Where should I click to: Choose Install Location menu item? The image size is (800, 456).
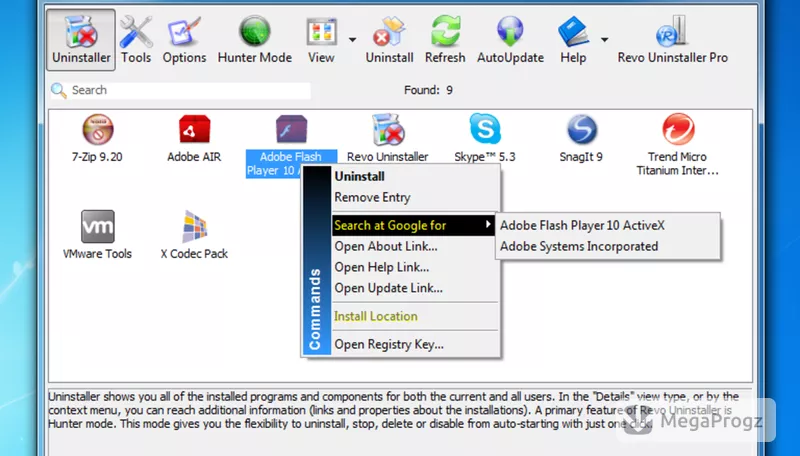point(414,316)
